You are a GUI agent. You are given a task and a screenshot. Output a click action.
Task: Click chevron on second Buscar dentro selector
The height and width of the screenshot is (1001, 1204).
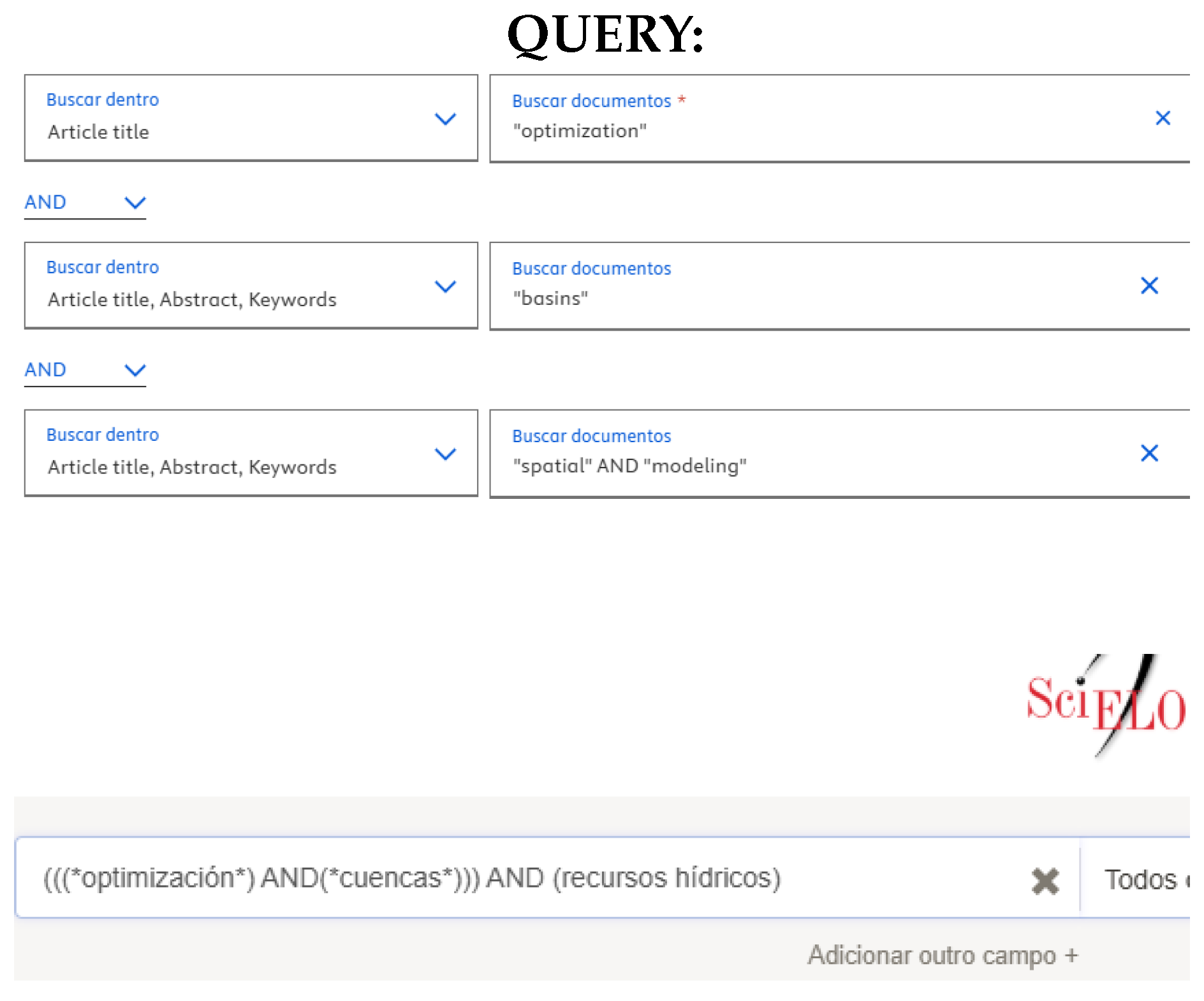click(x=446, y=286)
